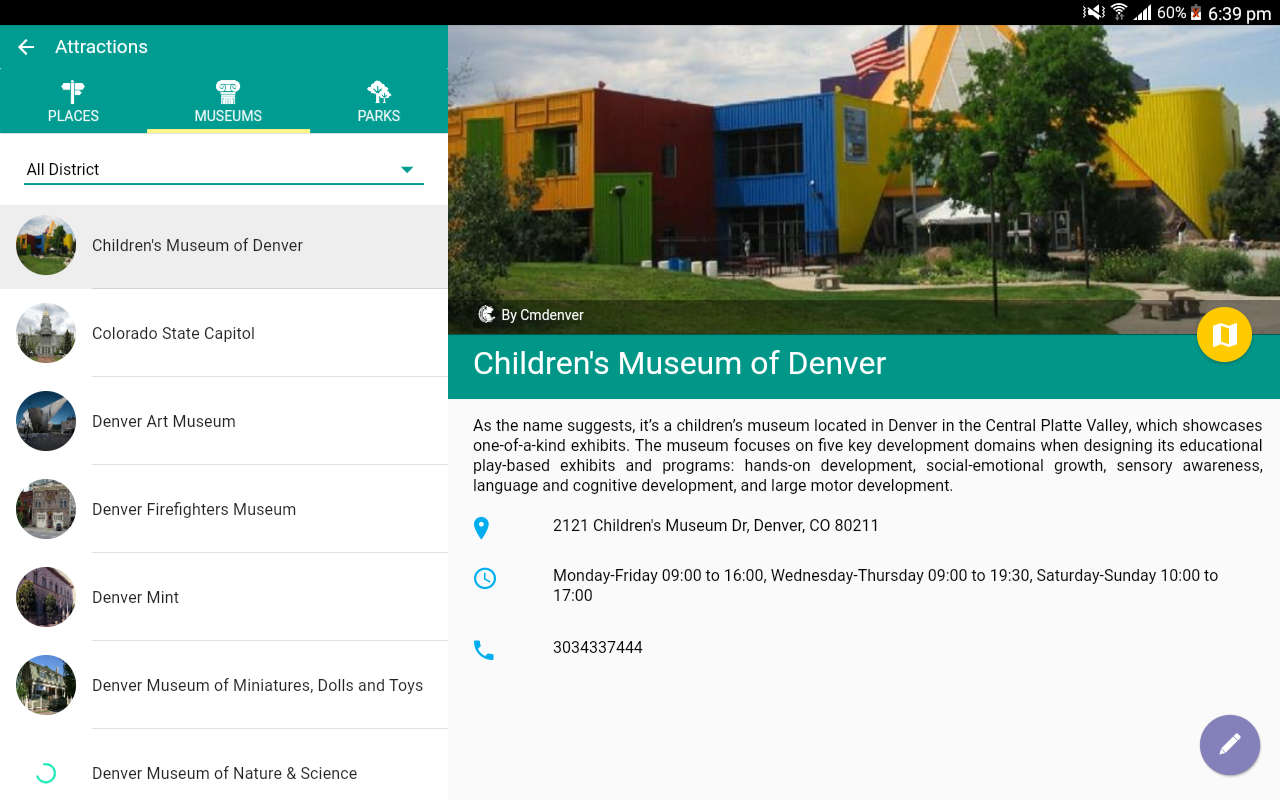Tap the Museums column icon
Screen dimensions: 1280x800
click(228, 92)
